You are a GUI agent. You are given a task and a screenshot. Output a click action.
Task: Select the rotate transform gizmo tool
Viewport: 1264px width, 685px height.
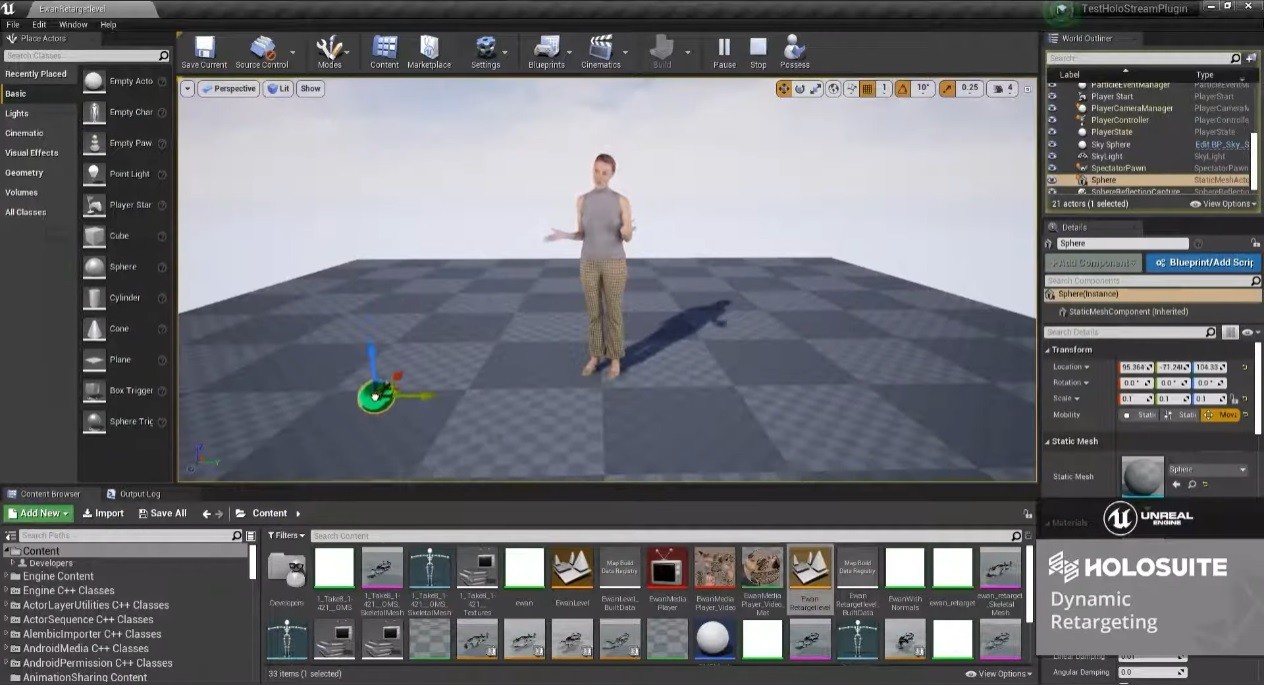pyautogui.click(x=800, y=89)
